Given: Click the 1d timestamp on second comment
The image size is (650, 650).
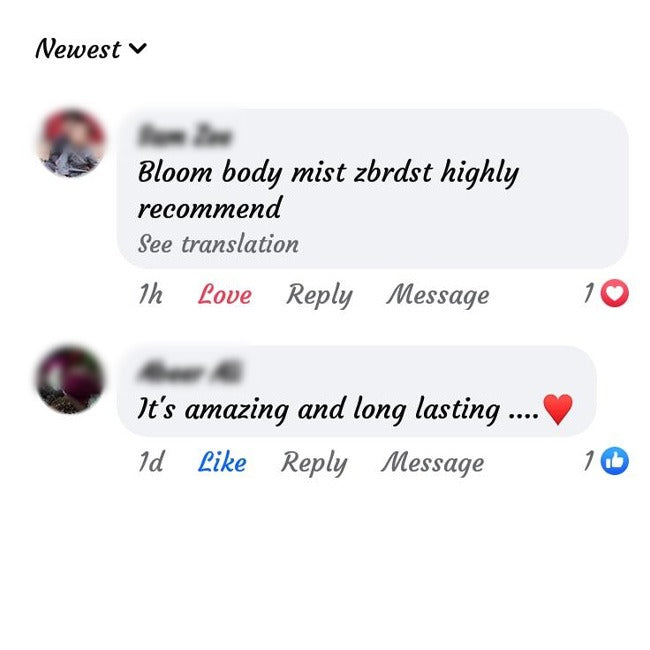Looking at the screenshot, I should tap(151, 462).
